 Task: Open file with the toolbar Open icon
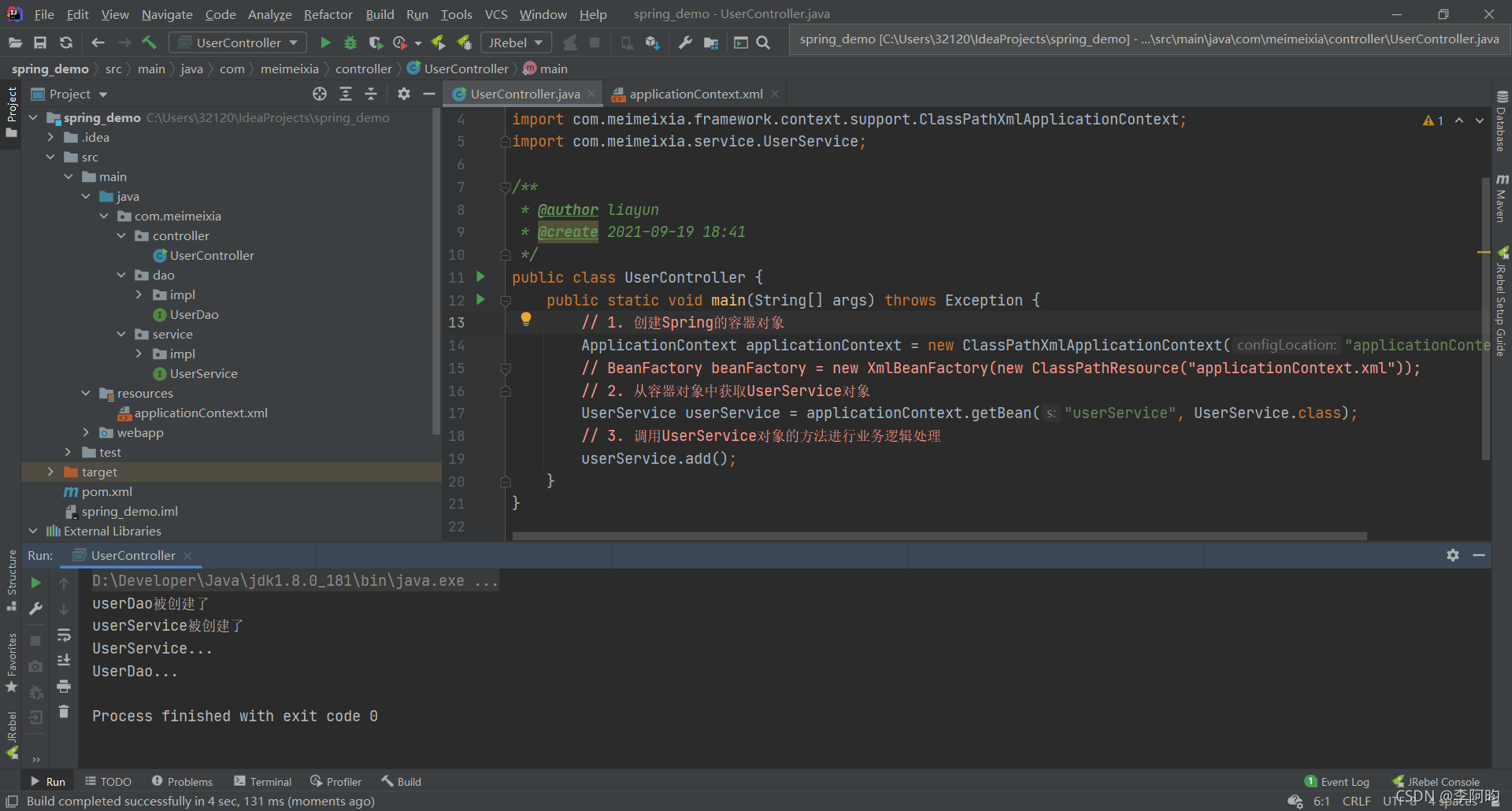pyautogui.click(x=15, y=43)
